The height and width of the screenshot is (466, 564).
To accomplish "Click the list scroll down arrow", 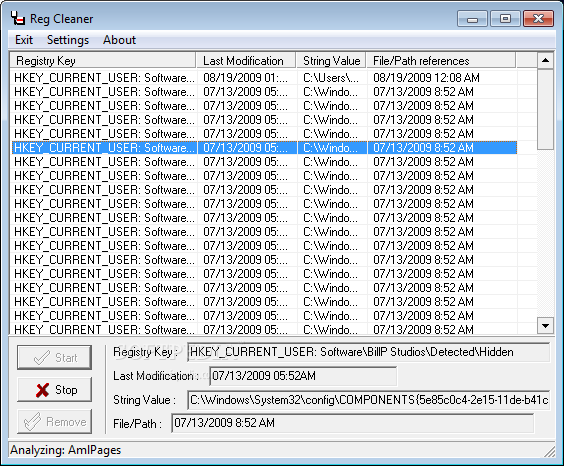I will [x=545, y=326].
